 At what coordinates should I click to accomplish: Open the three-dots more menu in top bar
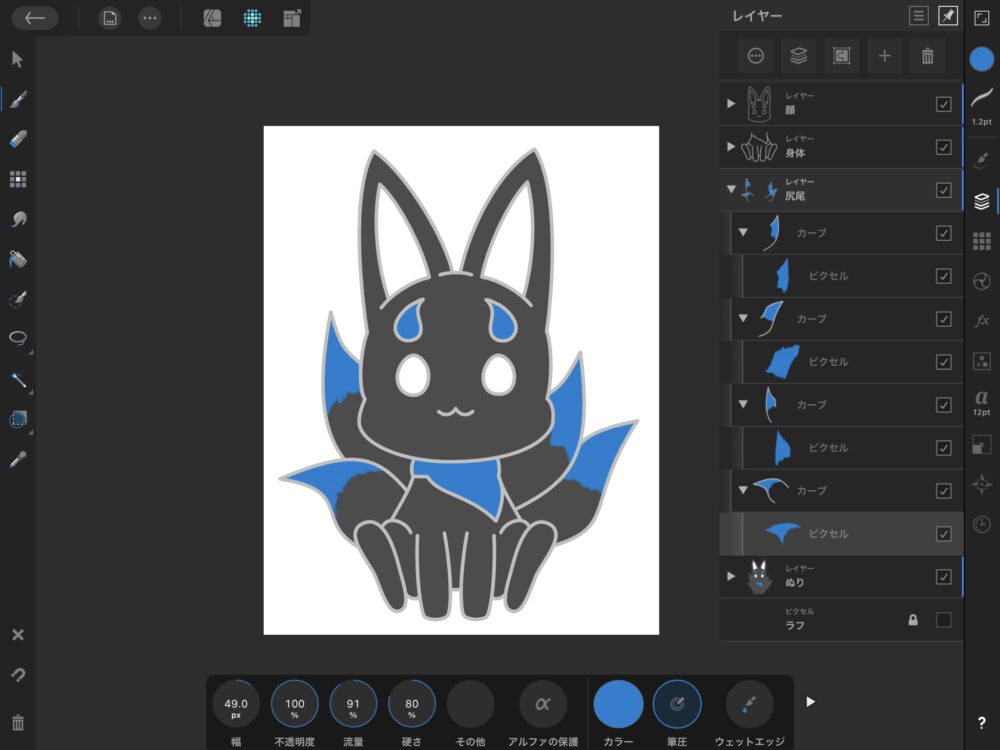pos(150,18)
